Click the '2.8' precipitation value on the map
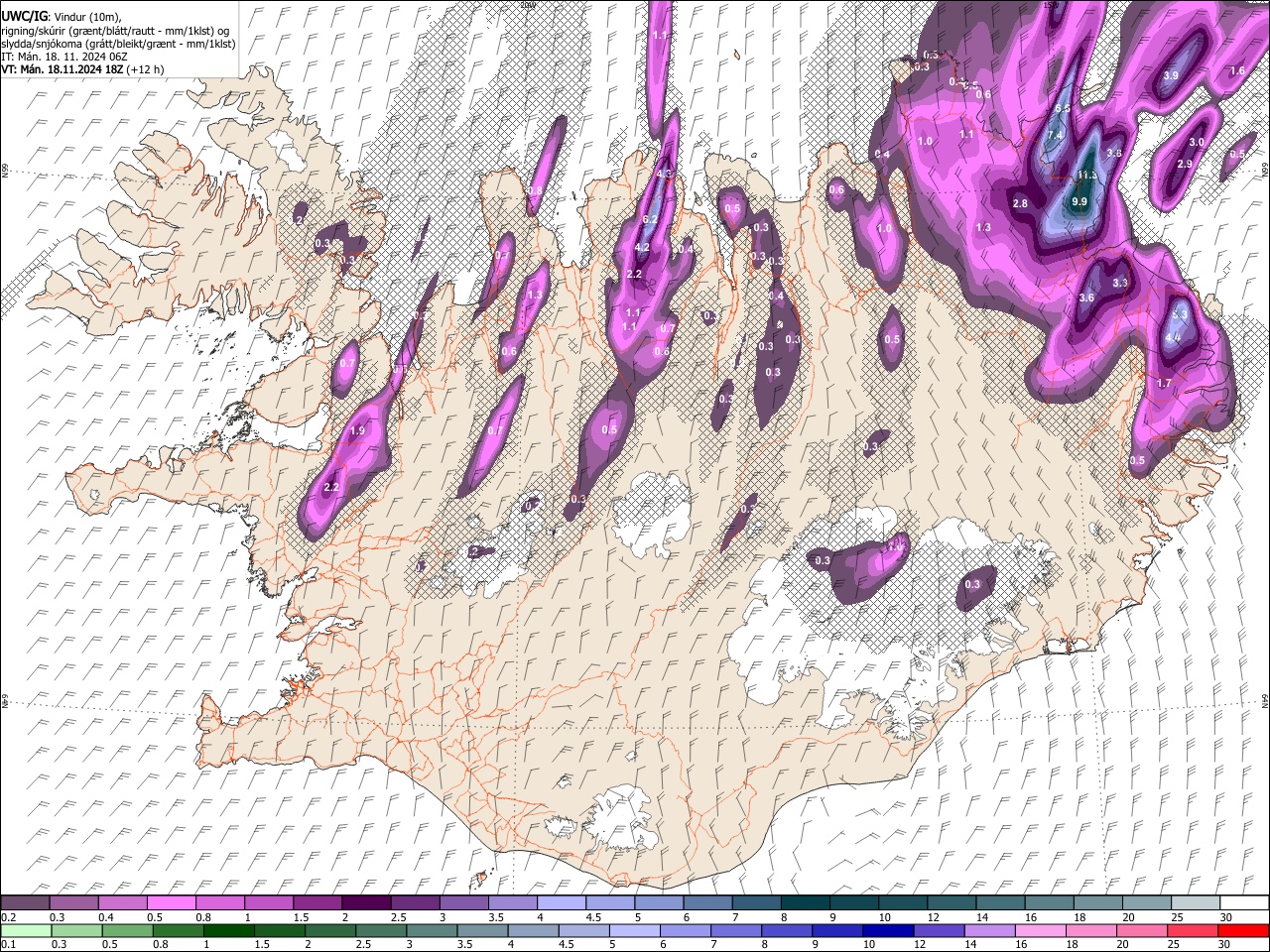The height and width of the screenshot is (952, 1270). click(x=1020, y=203)
